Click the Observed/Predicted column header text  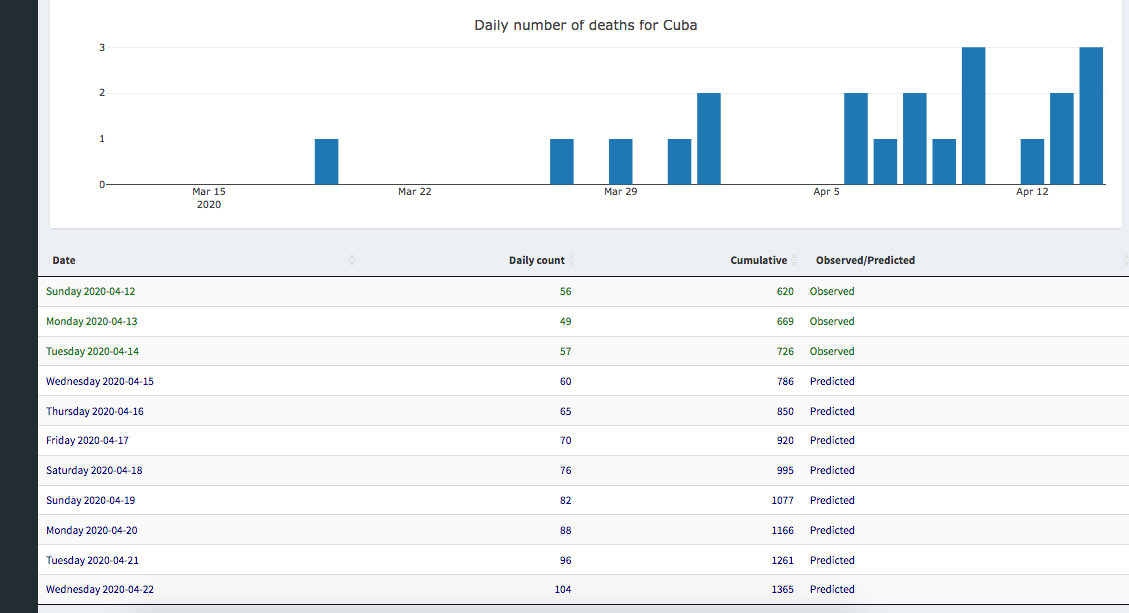865,260
